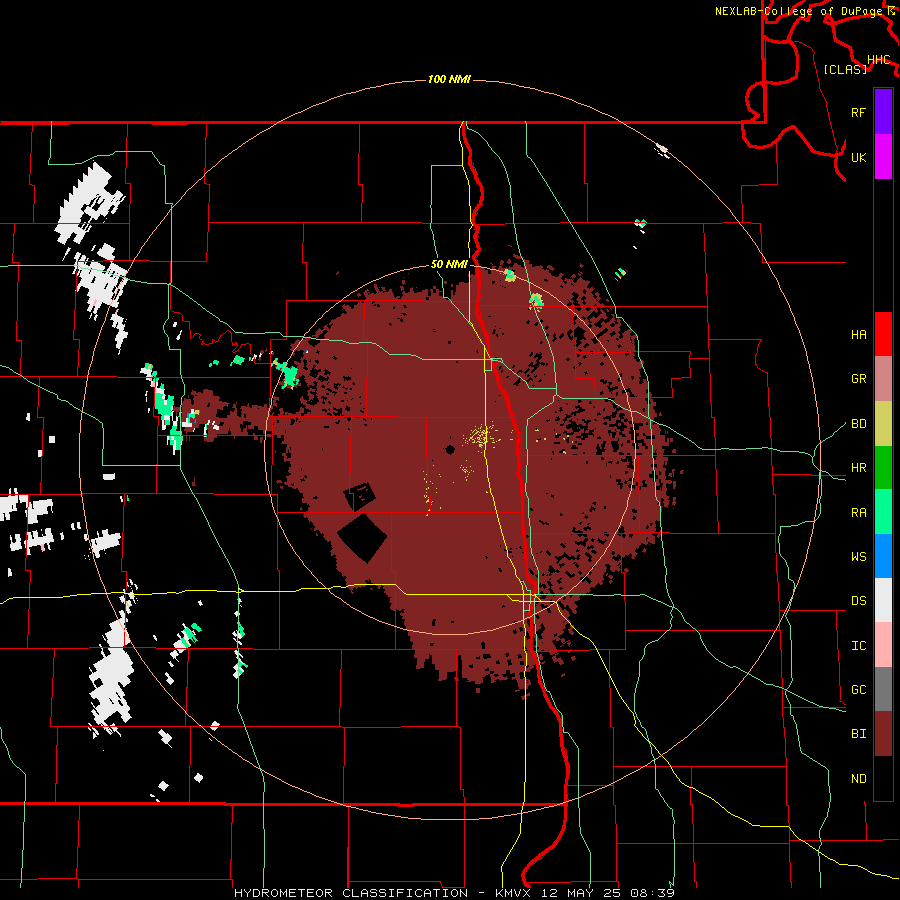Click the DS legend label
Image resolution: width=900 pixels, height=900 pixels.
coord(858,601)
